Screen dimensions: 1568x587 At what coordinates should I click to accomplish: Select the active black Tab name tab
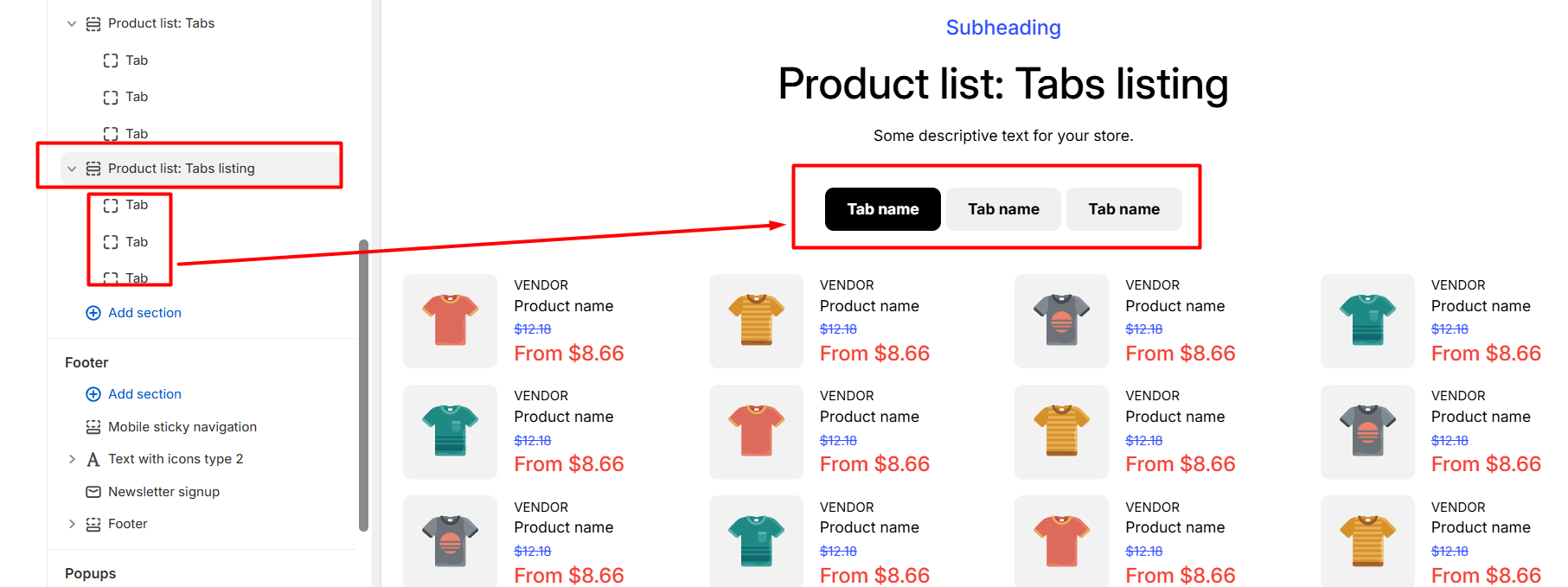coord(882,209)
